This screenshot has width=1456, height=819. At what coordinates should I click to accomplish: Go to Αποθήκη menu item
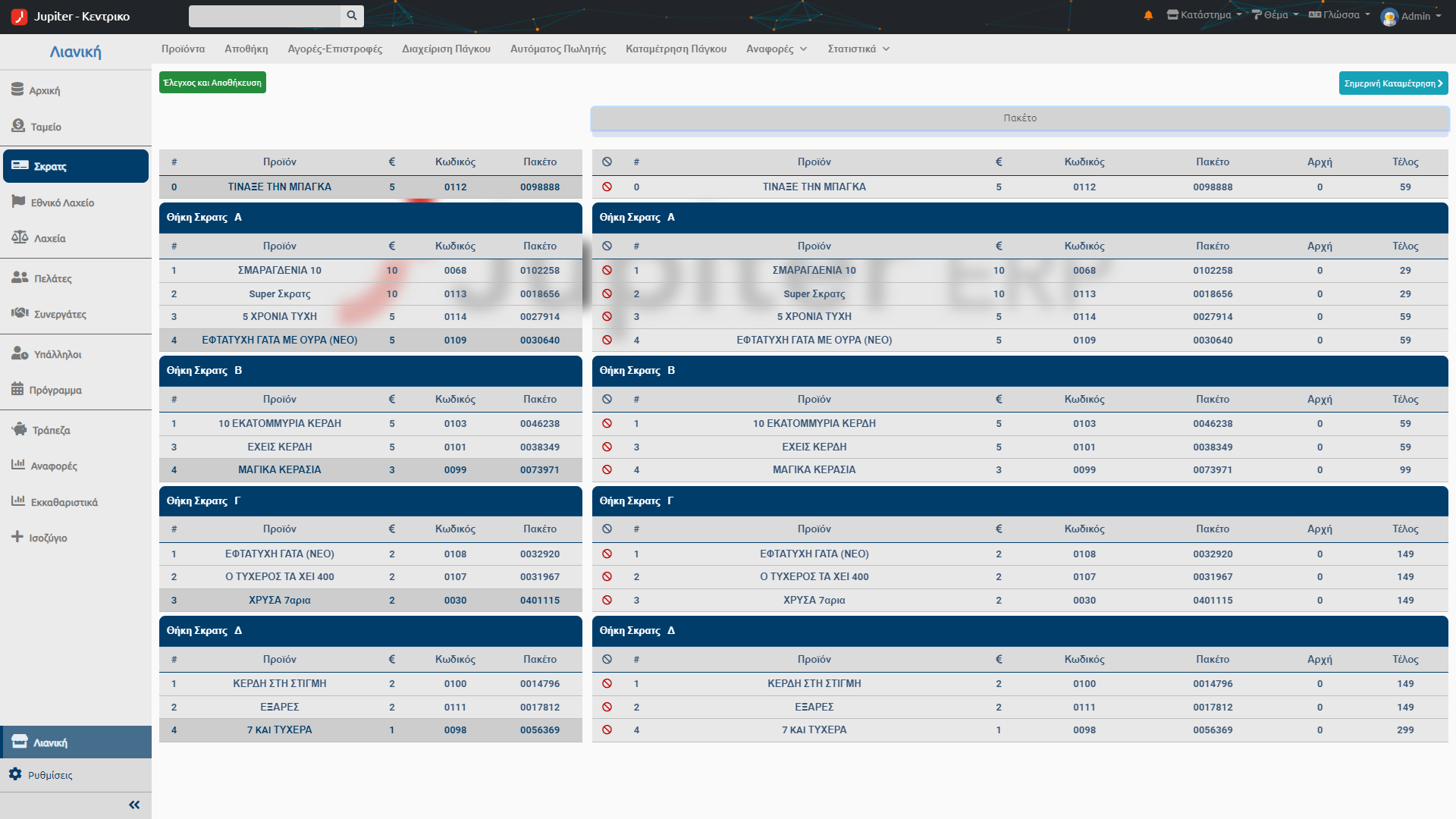[246, 49]
